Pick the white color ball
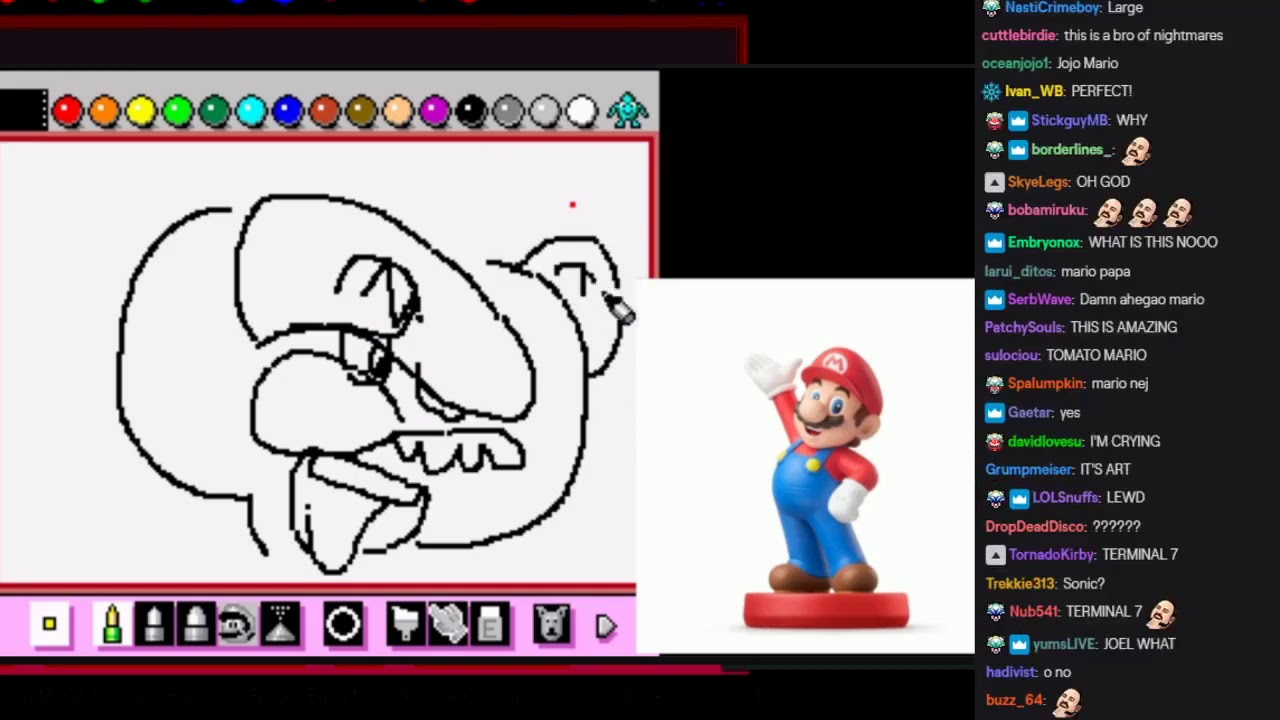Viewport: 1280px width, 720px height. point(582,111)
